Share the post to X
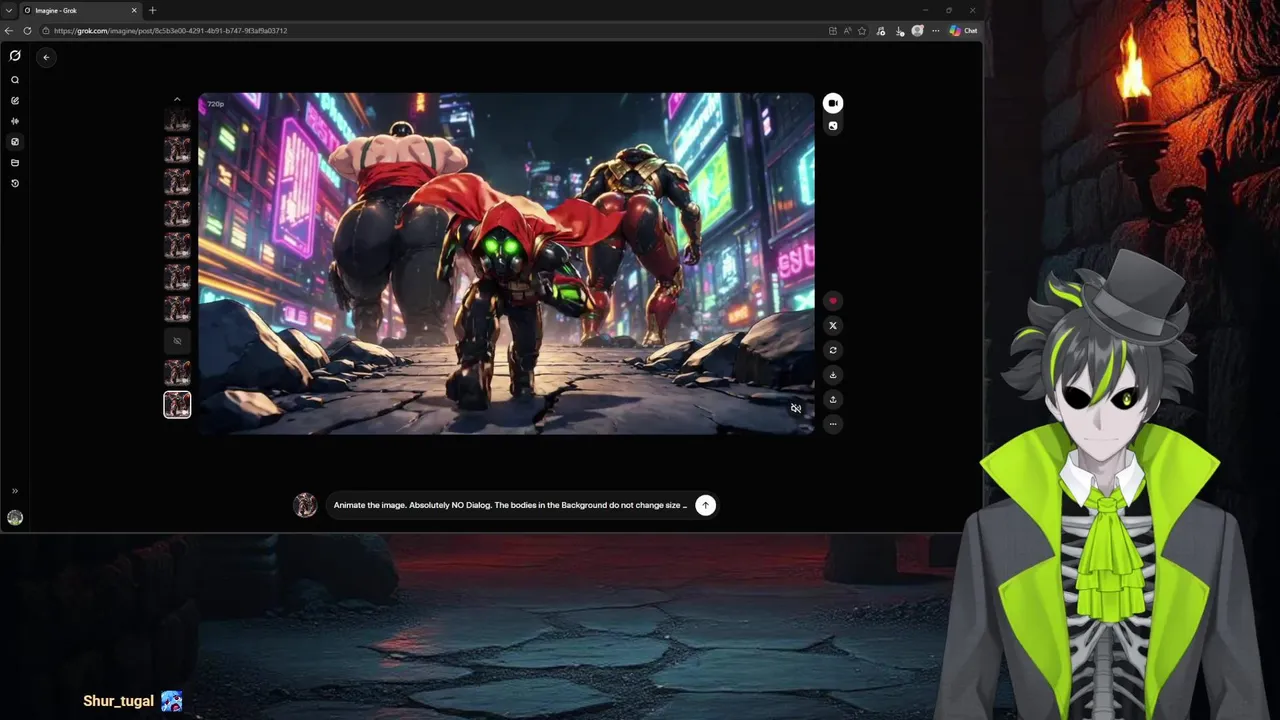The height and width of the screenshot is (720, 1280). (833, 326)
